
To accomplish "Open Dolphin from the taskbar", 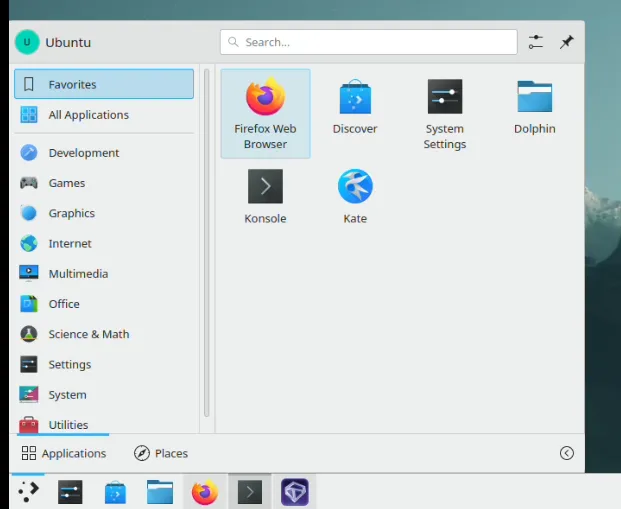I will coord(160,492).
